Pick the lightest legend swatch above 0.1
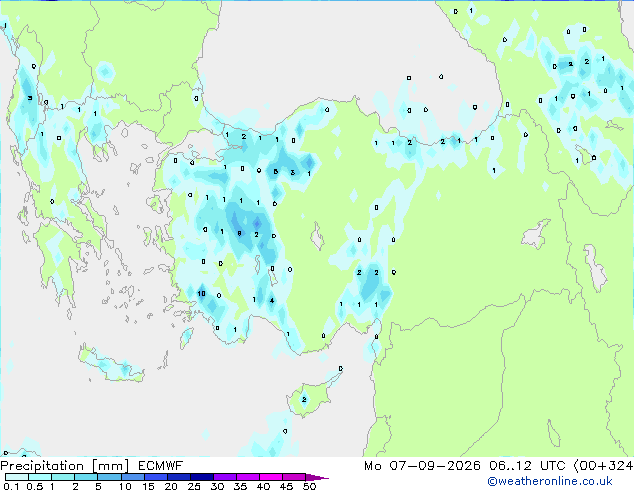The image size is (634, 490). tap(17, 477)
